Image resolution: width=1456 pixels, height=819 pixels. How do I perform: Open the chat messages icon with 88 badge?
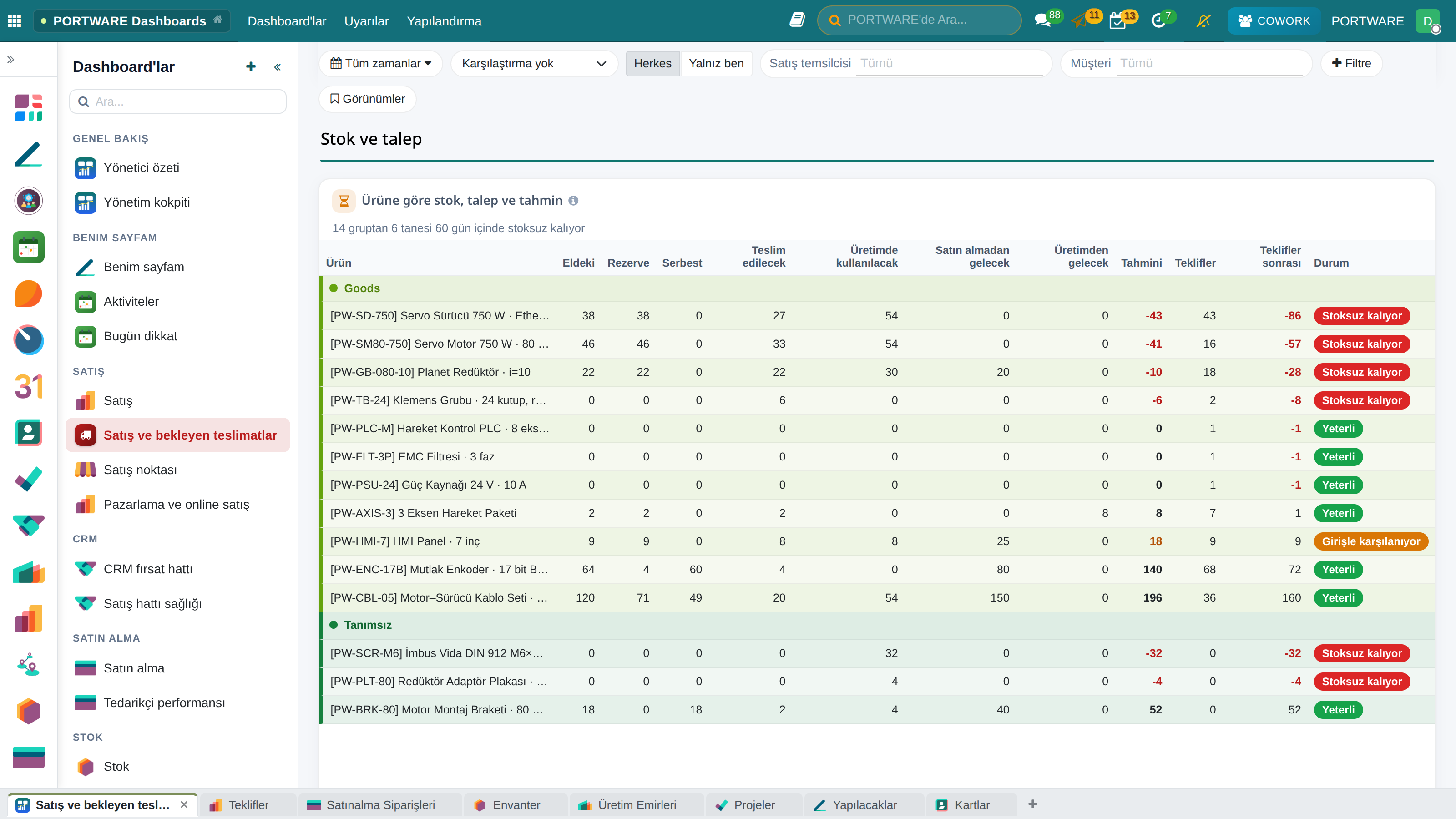click(x=1041, y=21)
